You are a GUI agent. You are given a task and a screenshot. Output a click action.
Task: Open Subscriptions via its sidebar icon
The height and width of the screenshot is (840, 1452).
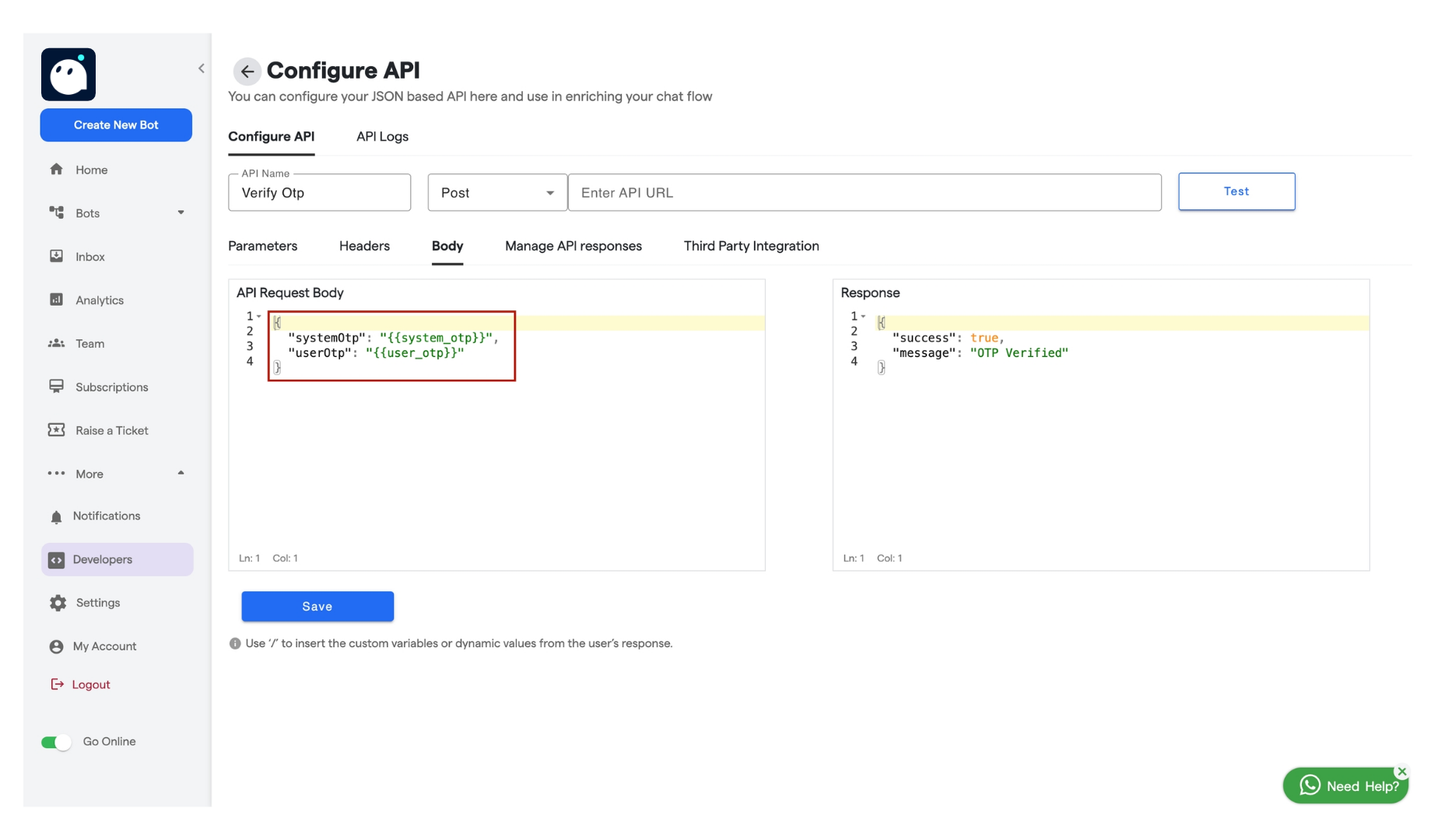56,387
